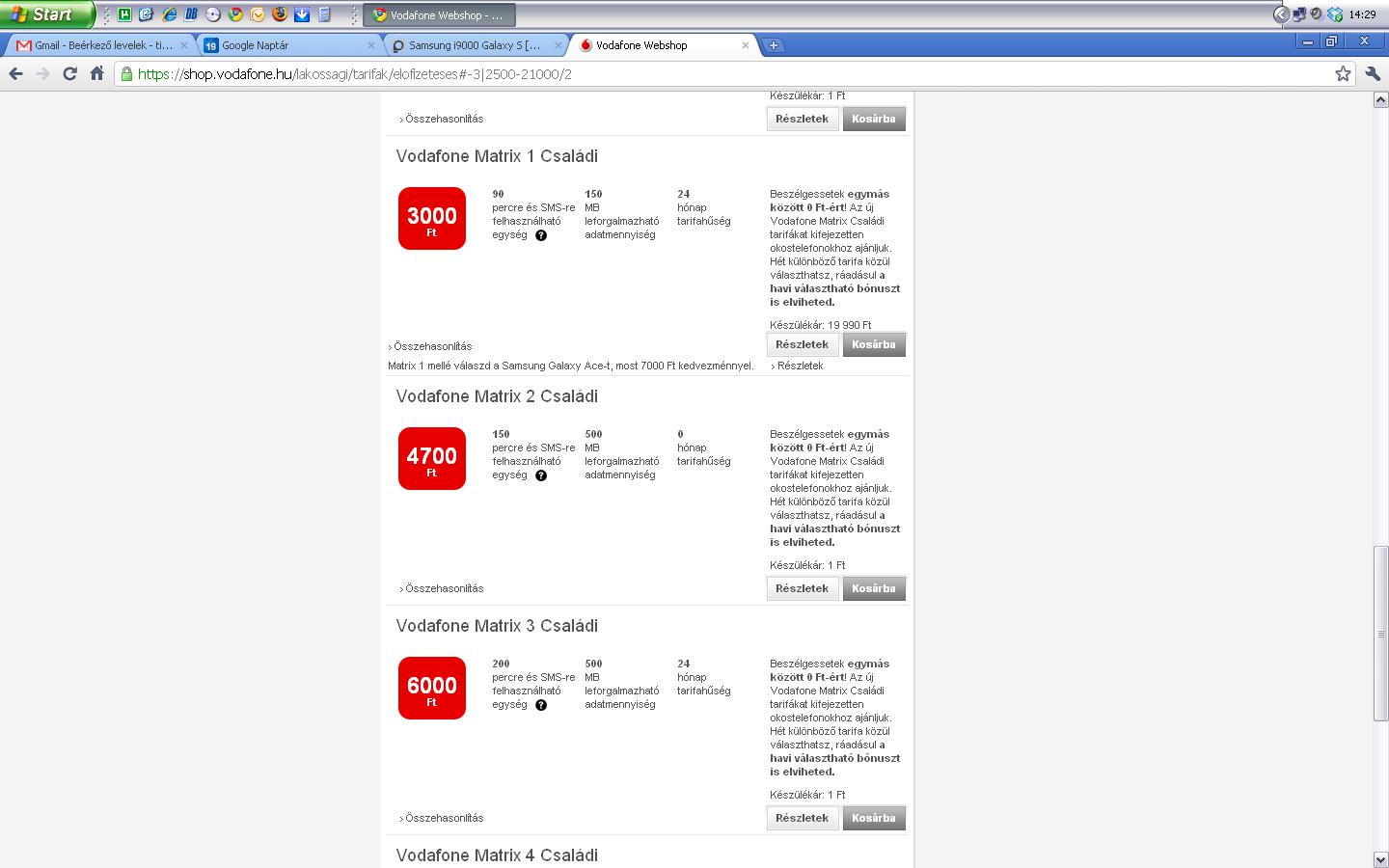This screenshot has width=1389, height=868.
Task: Close the Samsung i9000 Galaxy S tab
Action: [x=558, y=45]
